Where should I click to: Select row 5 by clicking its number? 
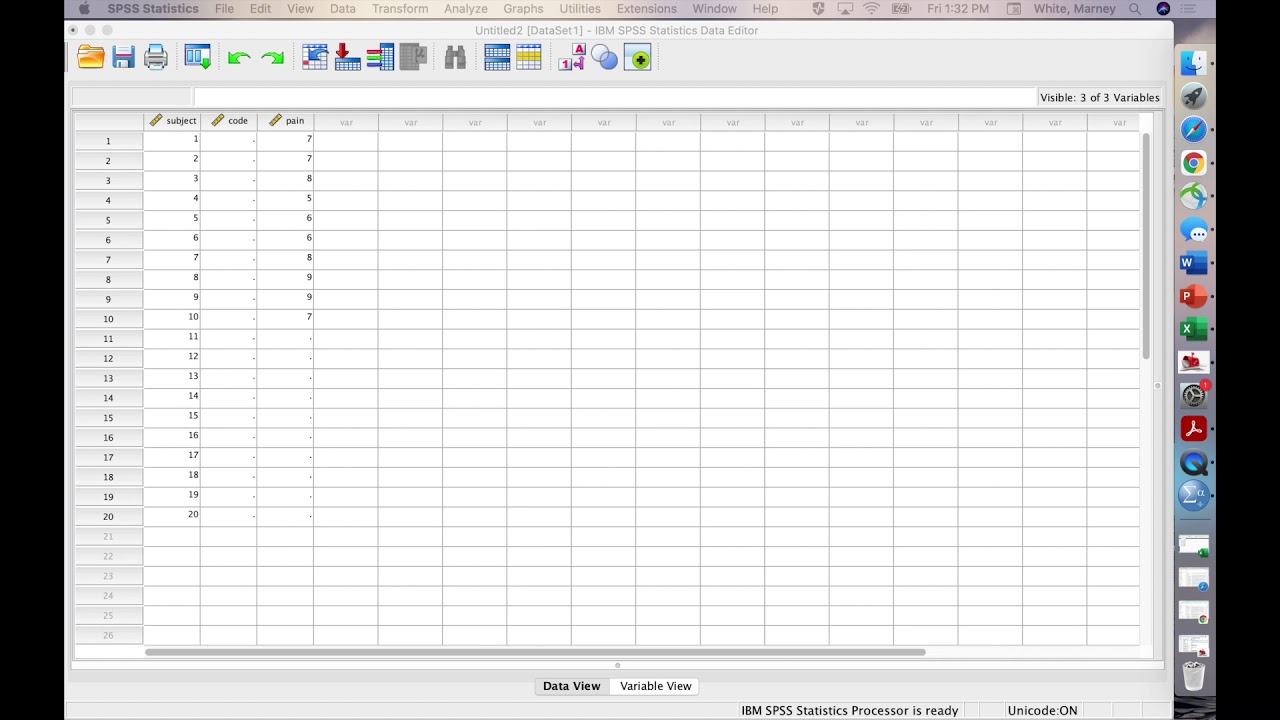[107, 219]
